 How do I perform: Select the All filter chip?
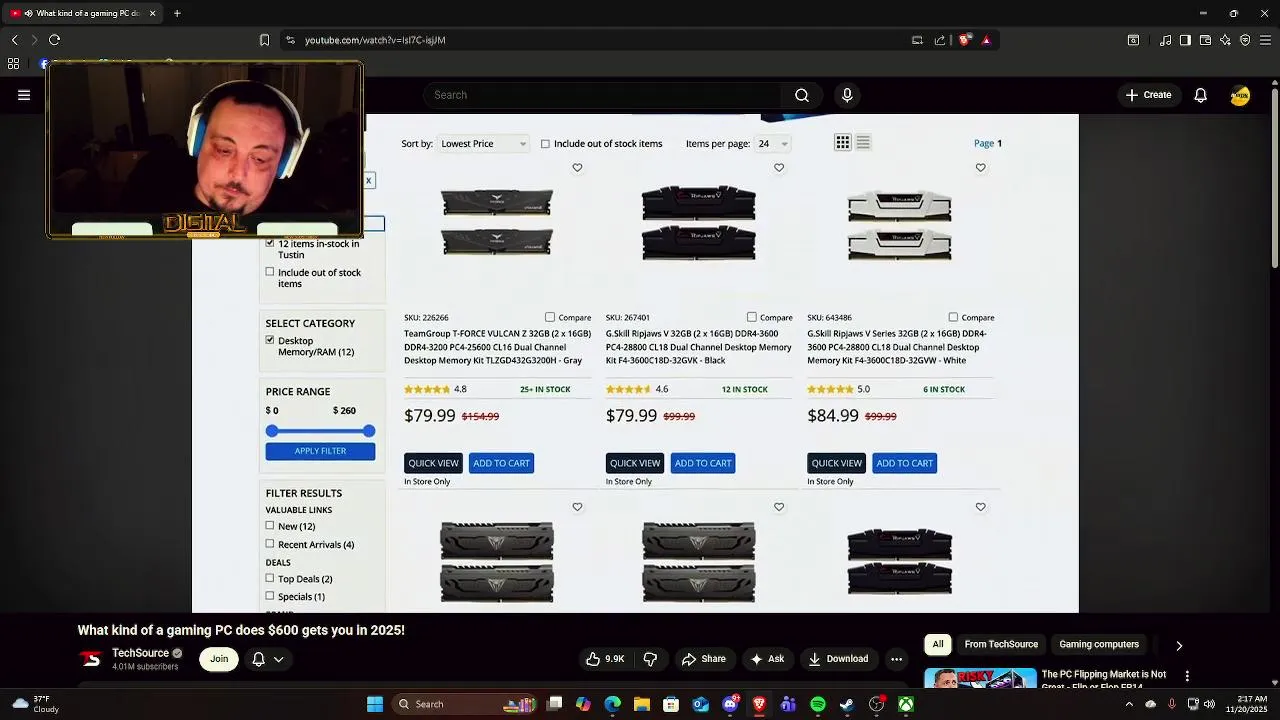point(938,645)
